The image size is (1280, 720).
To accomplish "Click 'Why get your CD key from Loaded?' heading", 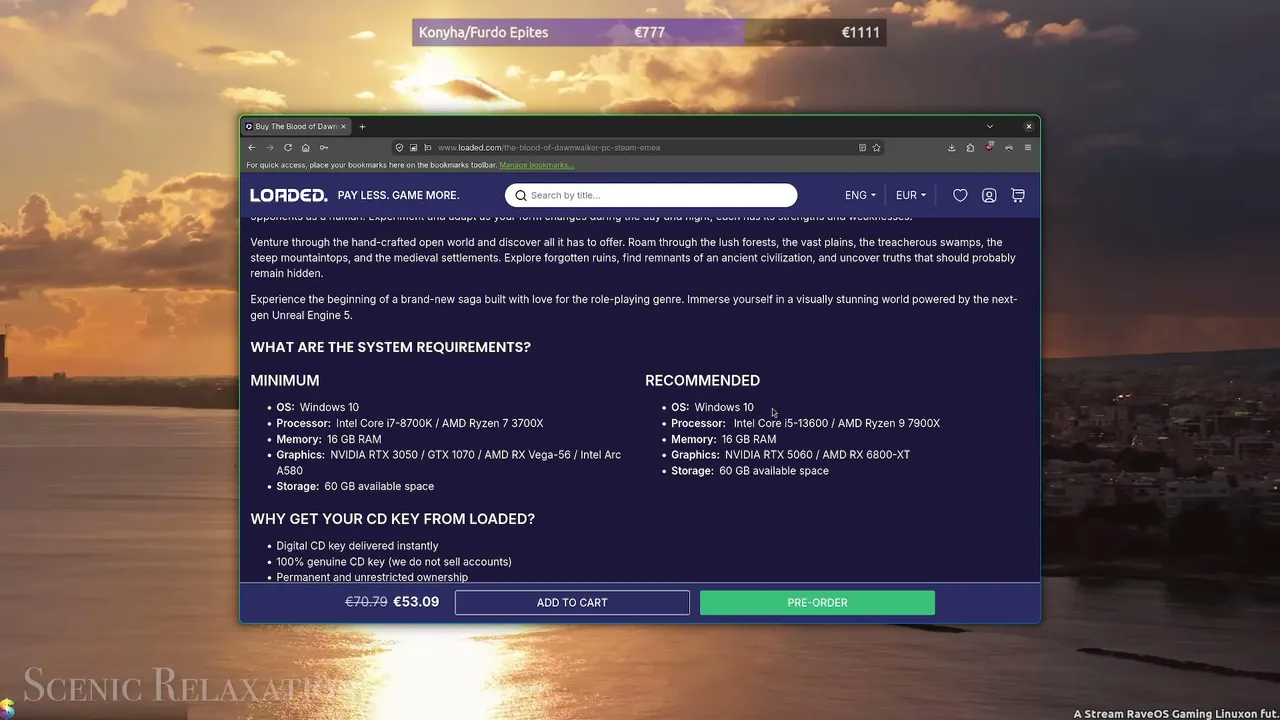I will [392, 519].
